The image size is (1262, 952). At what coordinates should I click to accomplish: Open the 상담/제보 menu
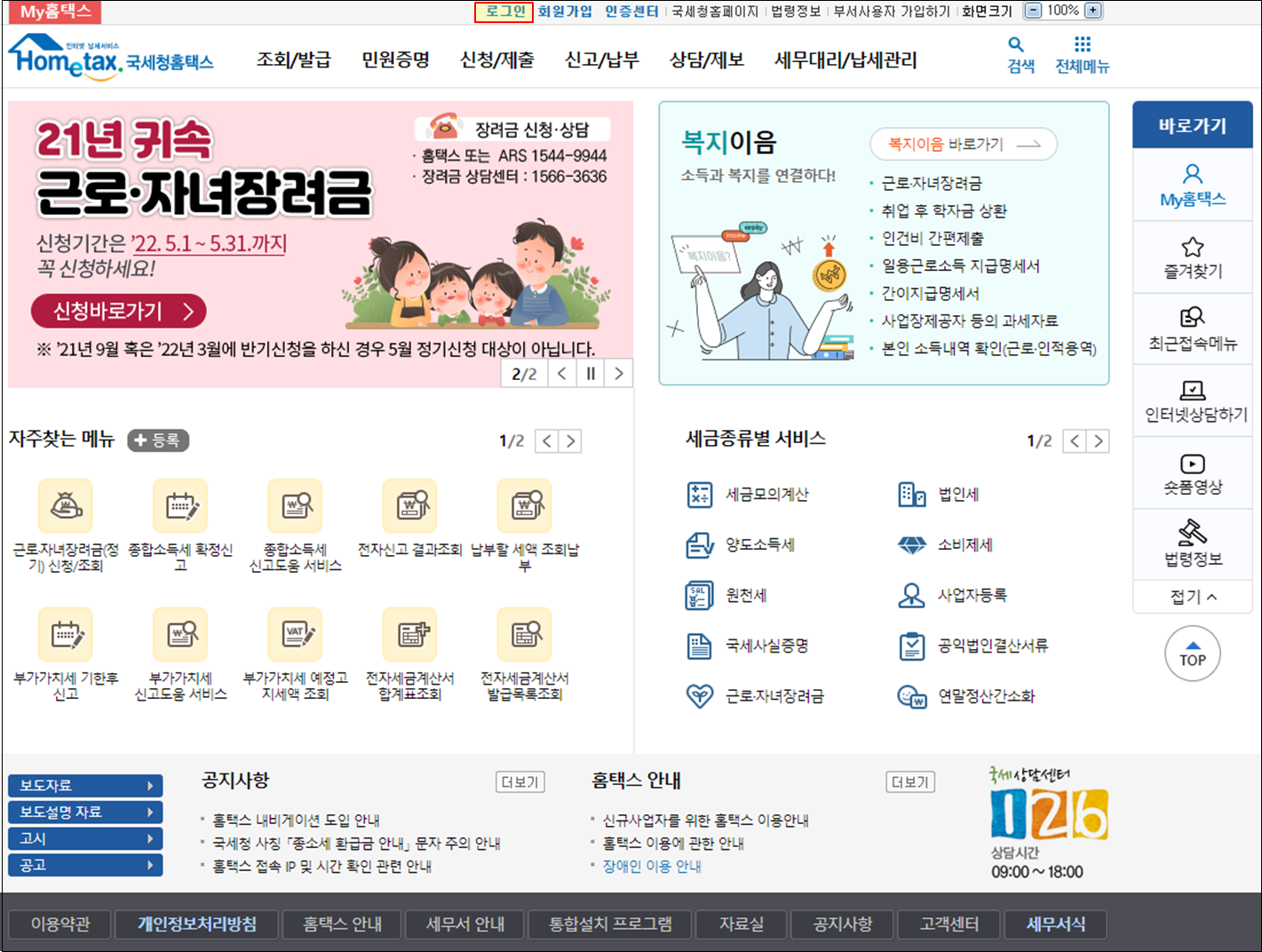click(x=707, y=60)
